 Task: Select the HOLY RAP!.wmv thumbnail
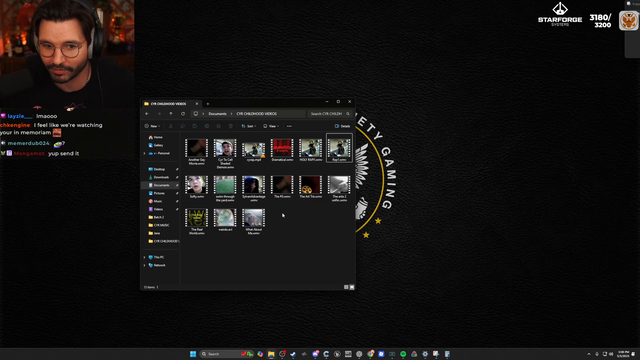[x=311, y=148]
